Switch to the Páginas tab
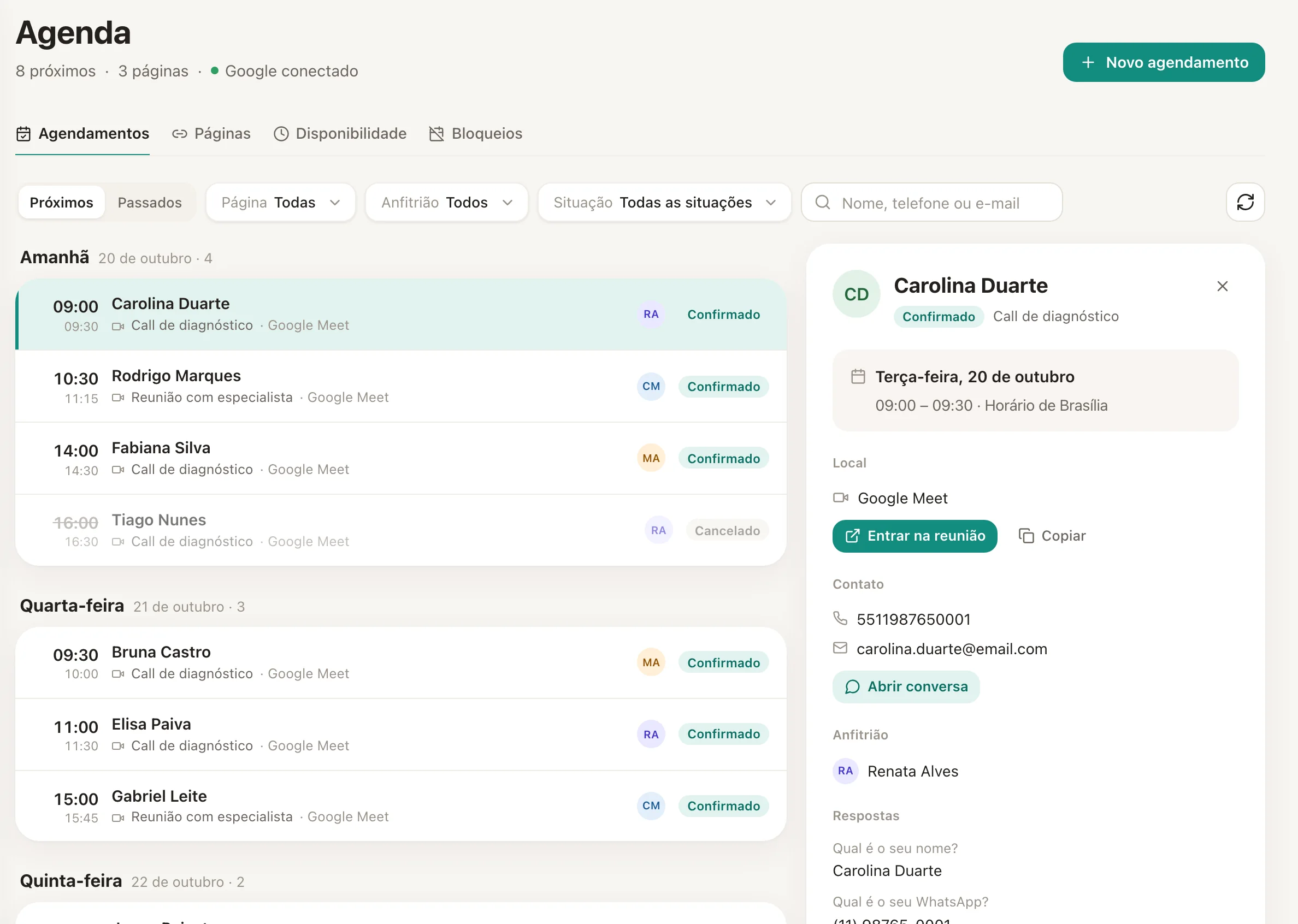Screen dimensions: 1298x924 [x=211, y=134]
